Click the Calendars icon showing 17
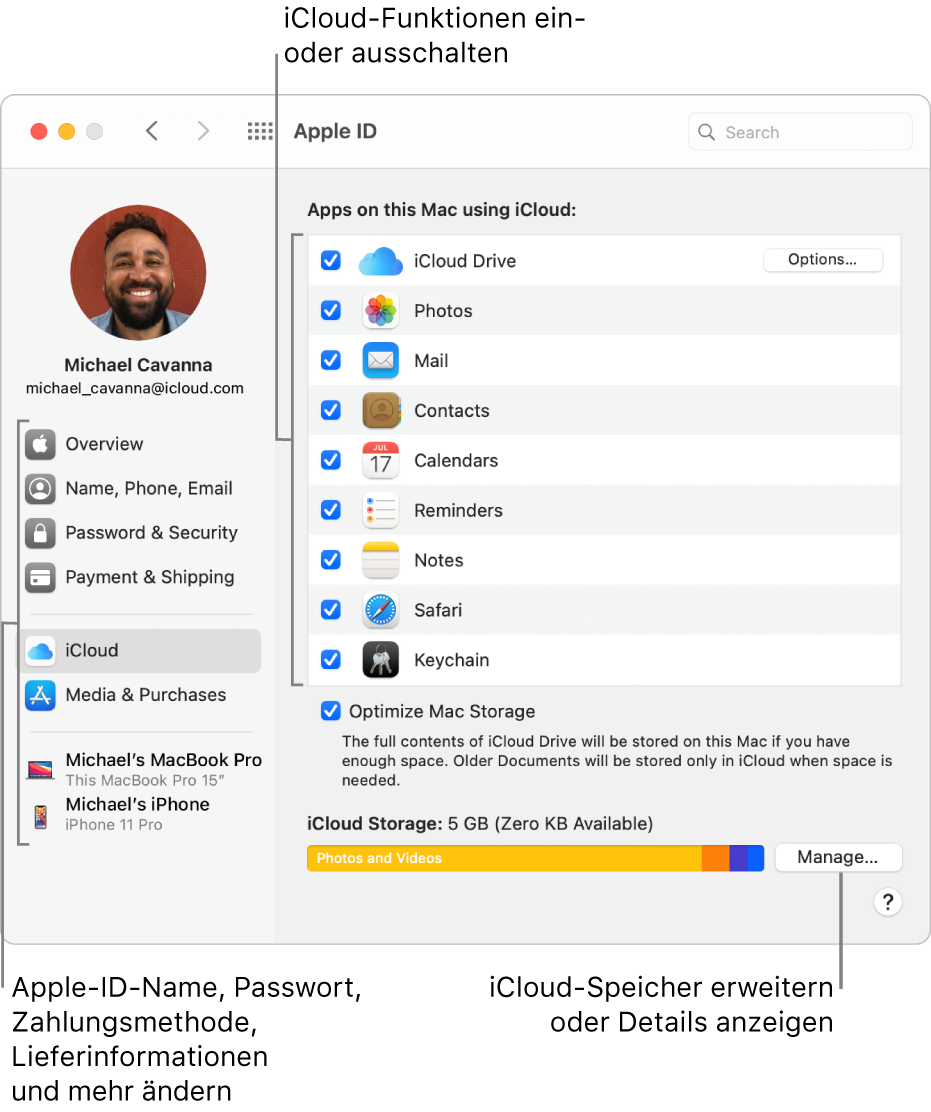 [381, 460]
